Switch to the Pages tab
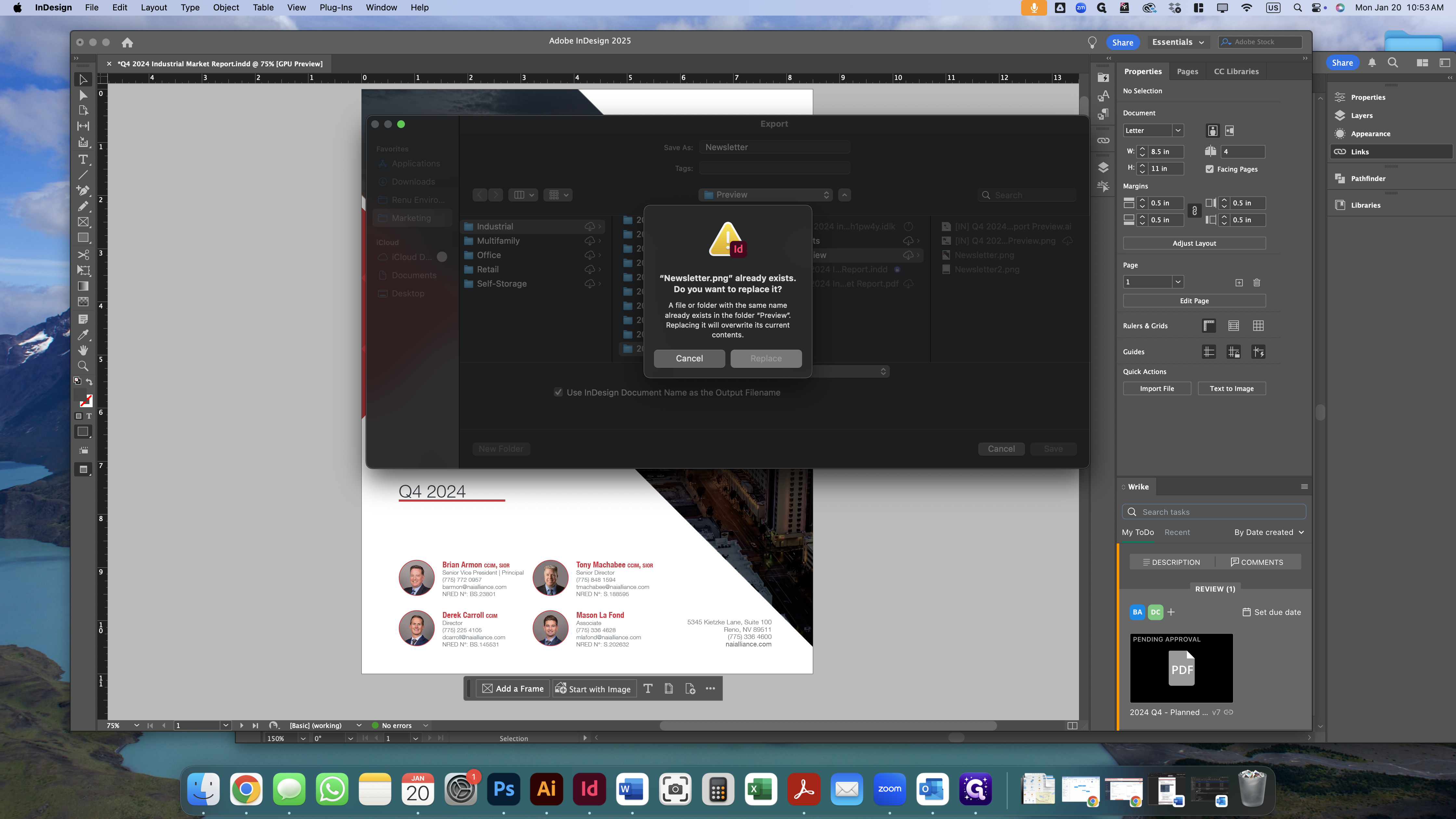This screenshot has width=1456, height=819. point(1188,71)
